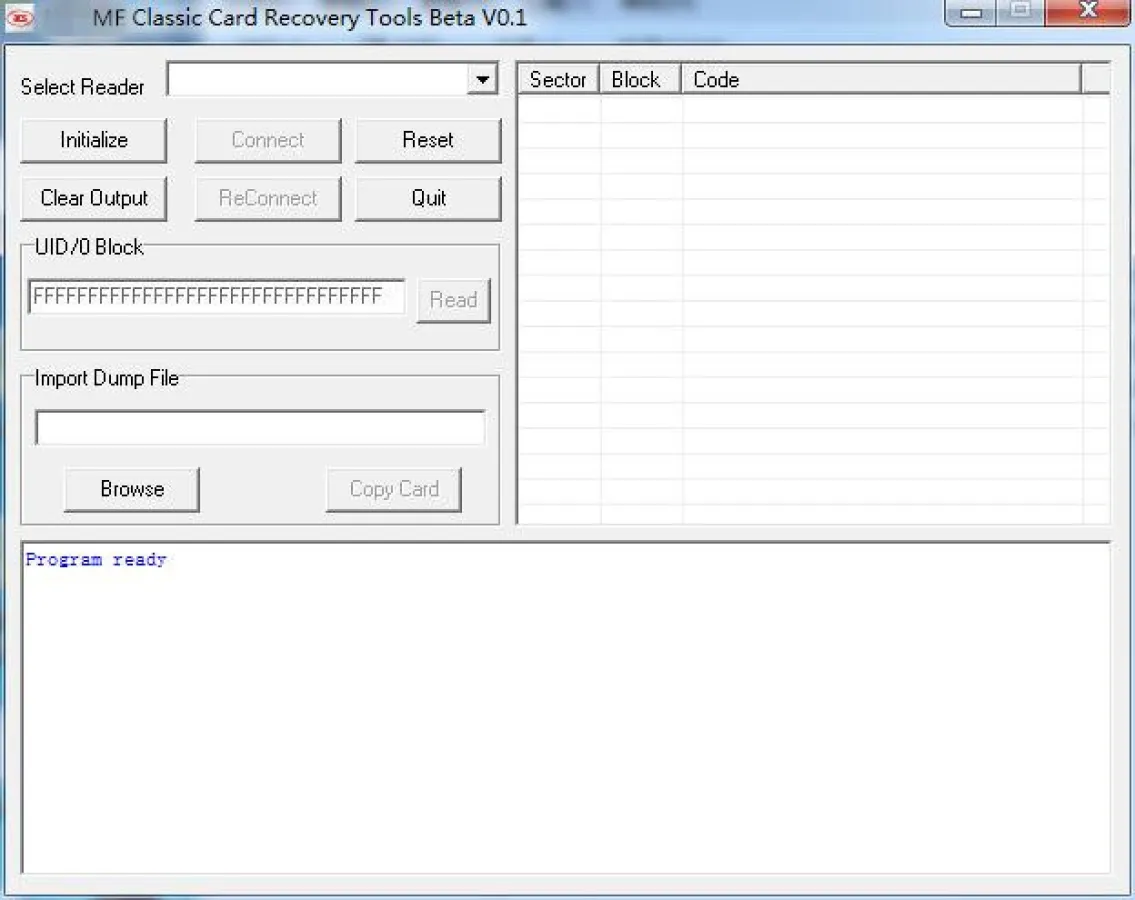This screenshot has width=1135, height=900.
Task: Quit the application via Quit button
Action: 428,198
